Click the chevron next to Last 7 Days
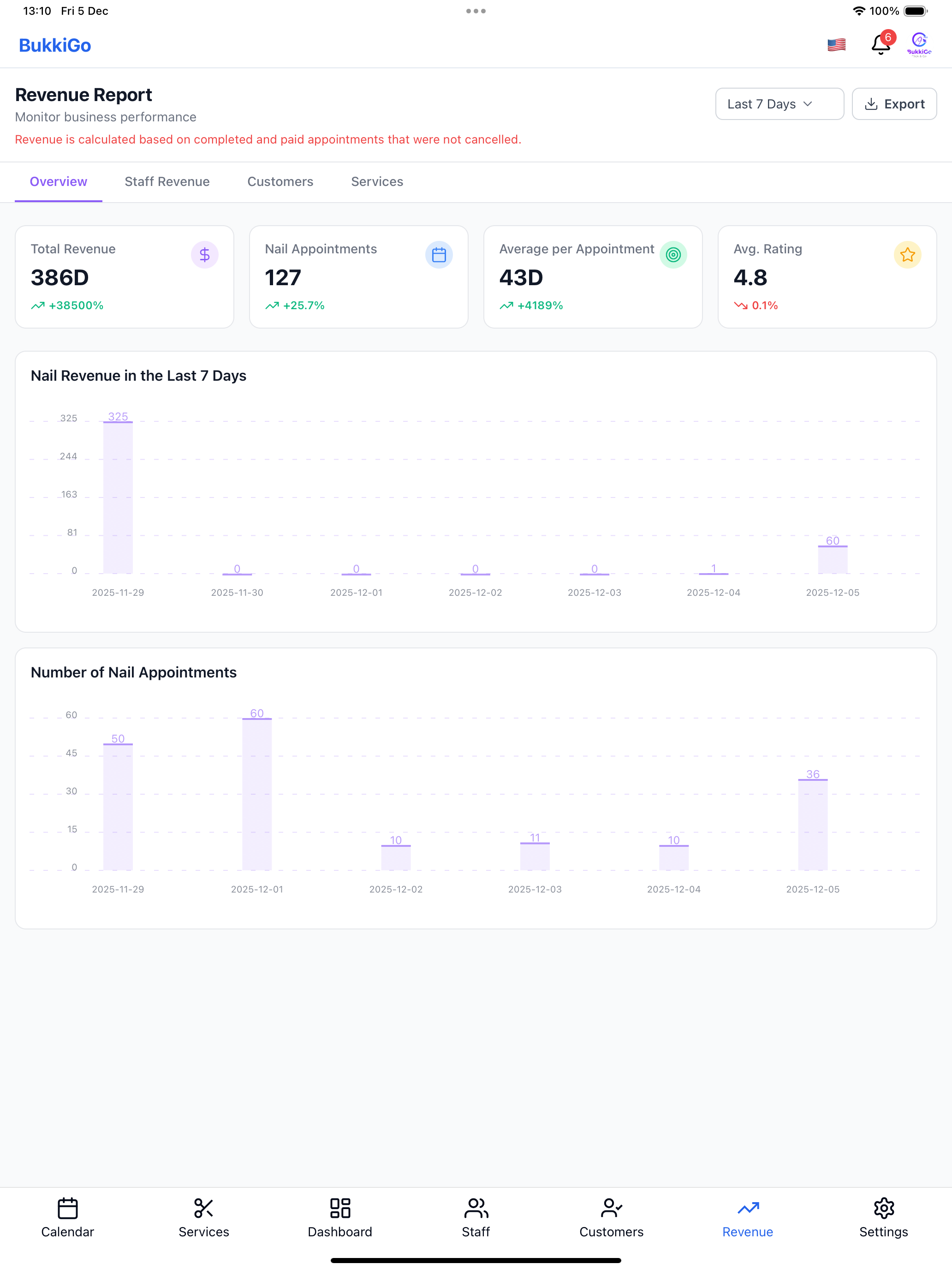 pos(808,104)
